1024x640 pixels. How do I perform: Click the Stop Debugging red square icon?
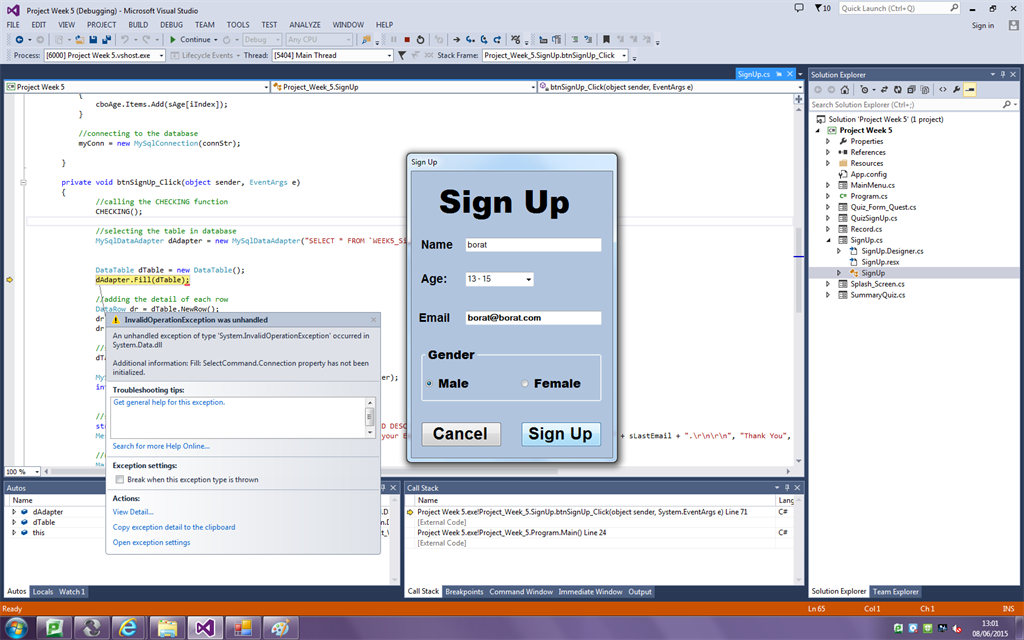pyautogui.click(x=407, y=40)
